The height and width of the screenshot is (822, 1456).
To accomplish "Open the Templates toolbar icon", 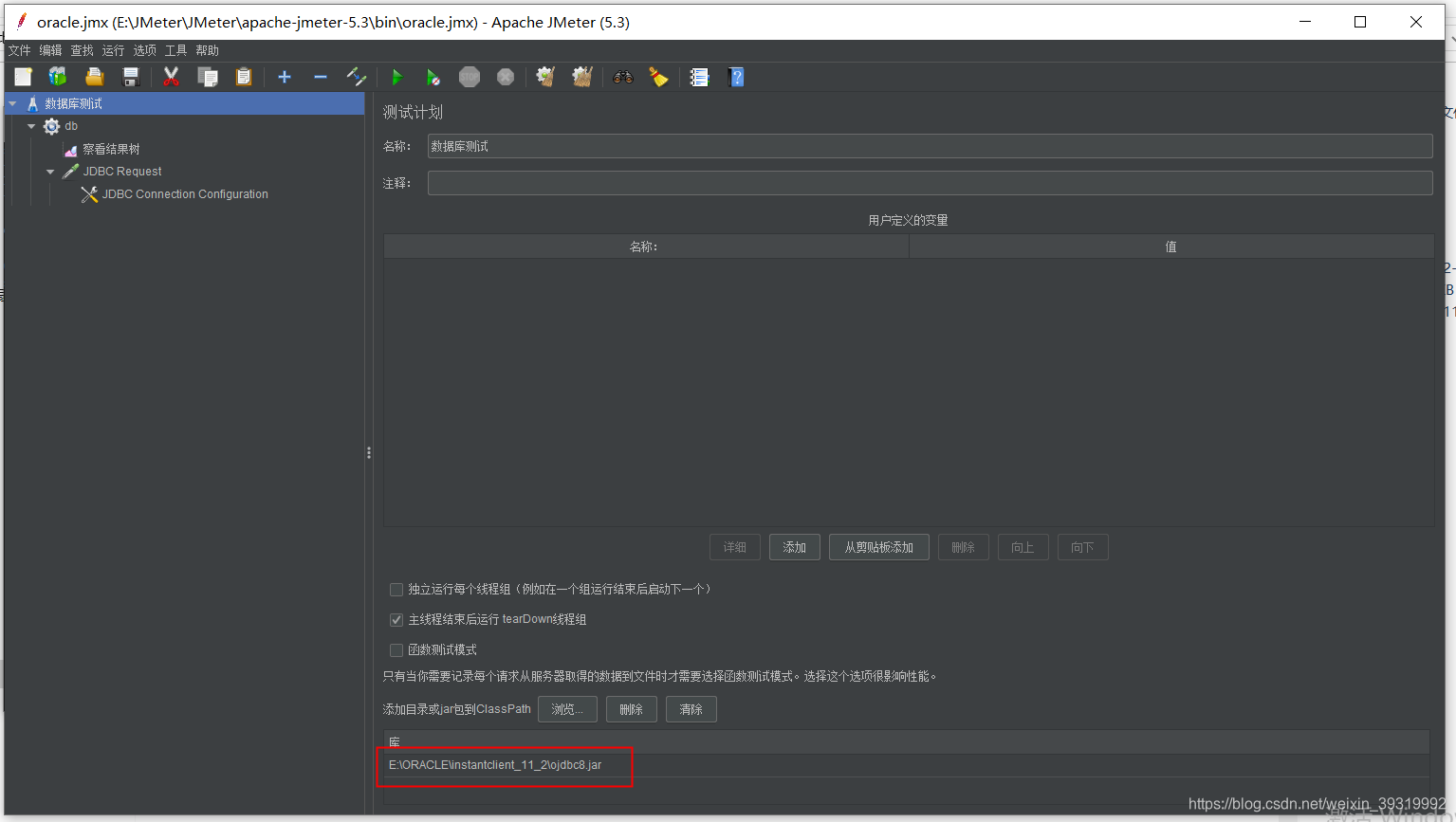I will pyautogui.click(x=58, y=77).
